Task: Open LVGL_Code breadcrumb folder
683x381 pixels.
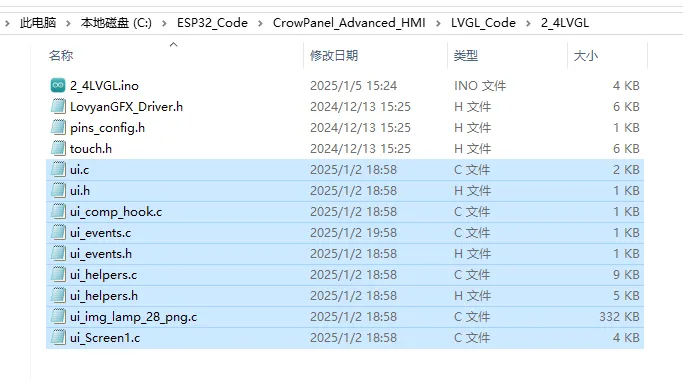Action: click(483, 23)
